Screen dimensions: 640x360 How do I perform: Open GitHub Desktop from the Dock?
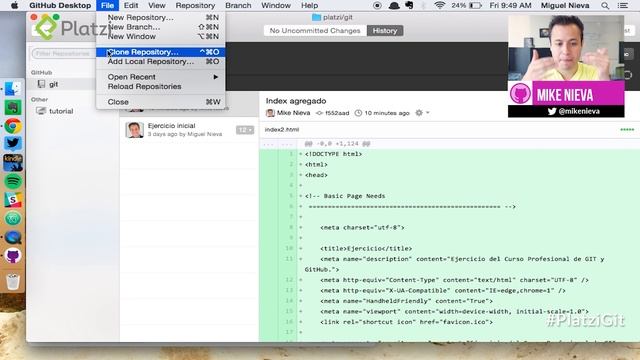[13, 256]
